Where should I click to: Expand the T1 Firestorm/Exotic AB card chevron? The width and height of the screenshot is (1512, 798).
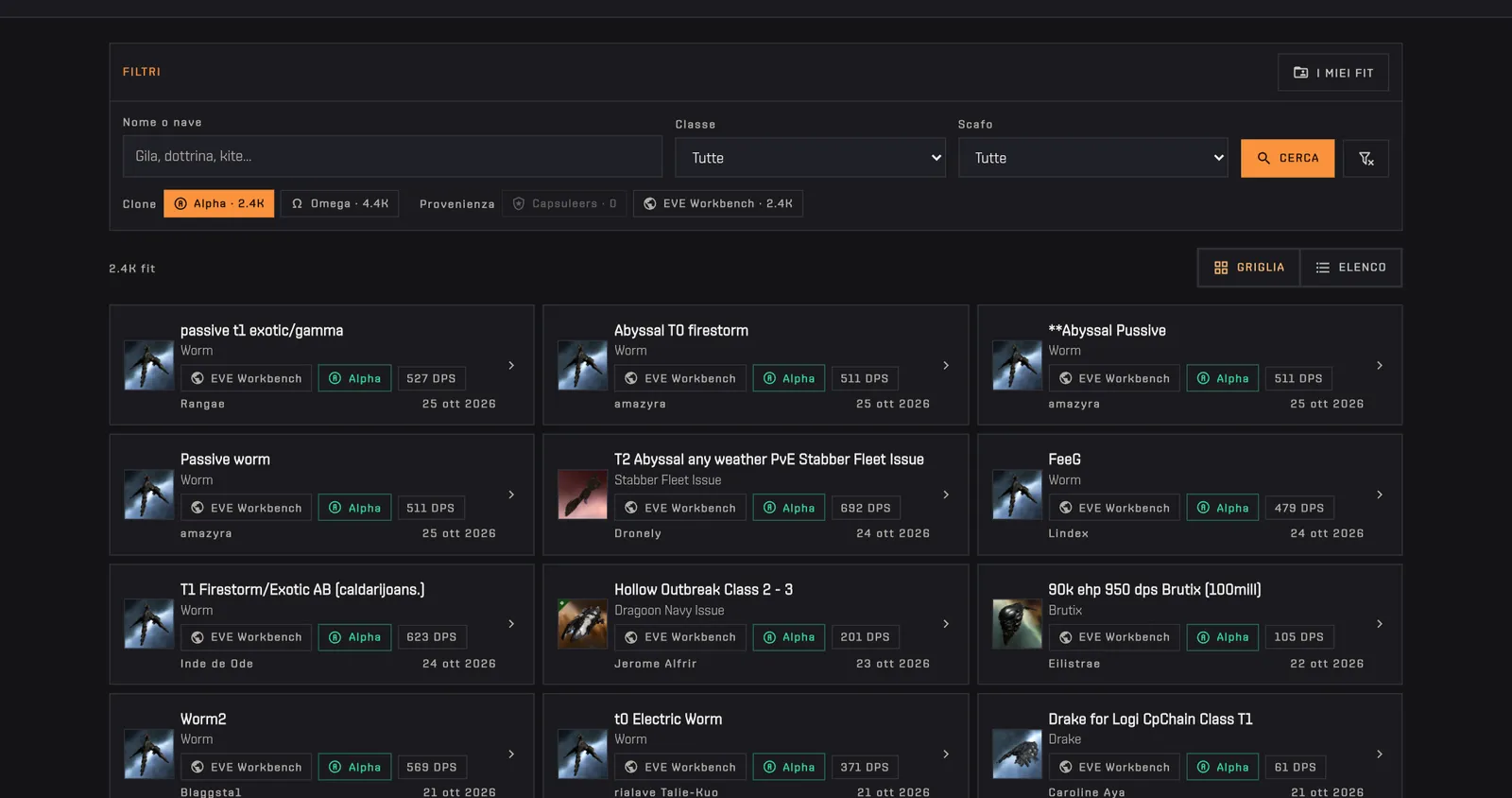pyautogui.click(x=511, y=624)
